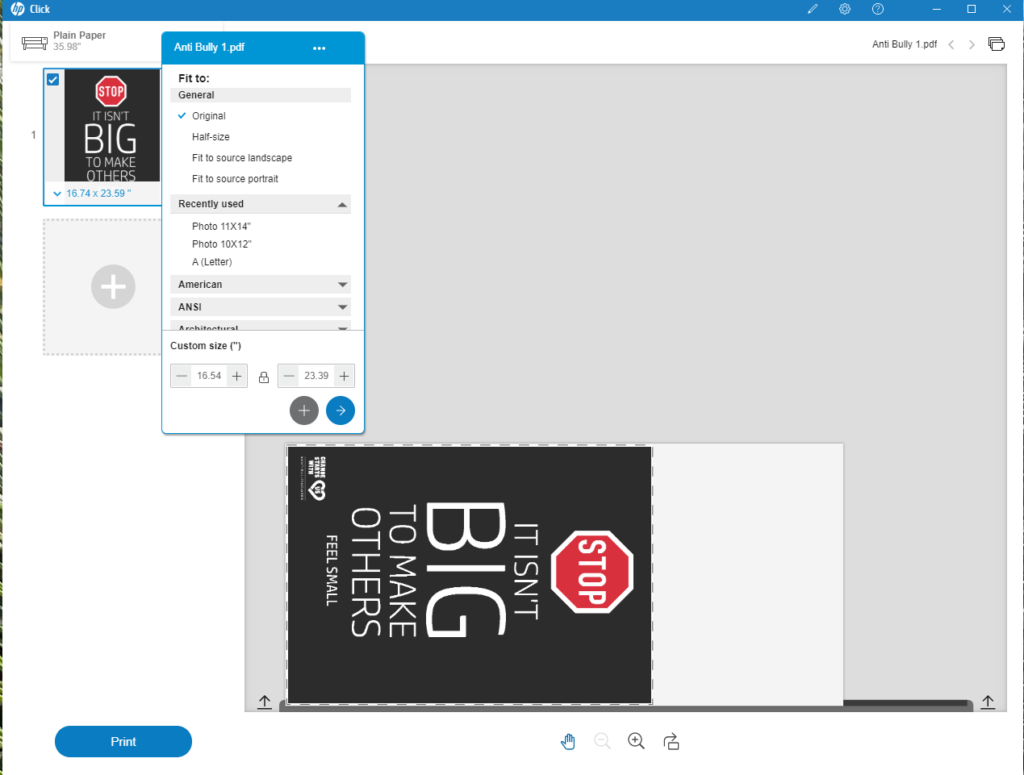The width and height of the screenshot is (1024, 775).
Task: Click the zoom in magnifier icon
Action: point(636,741)
